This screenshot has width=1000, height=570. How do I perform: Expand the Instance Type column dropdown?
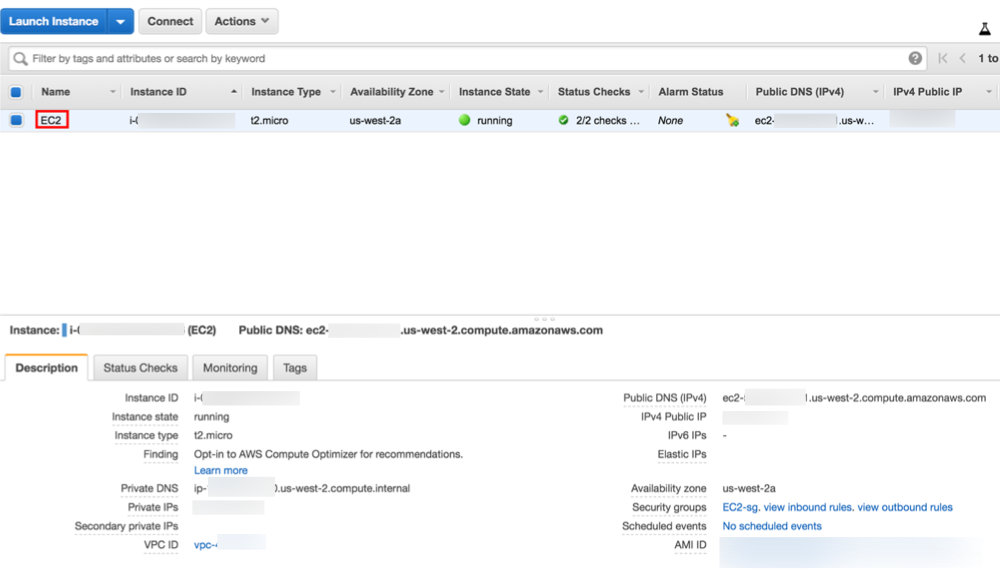pos(332,92)
